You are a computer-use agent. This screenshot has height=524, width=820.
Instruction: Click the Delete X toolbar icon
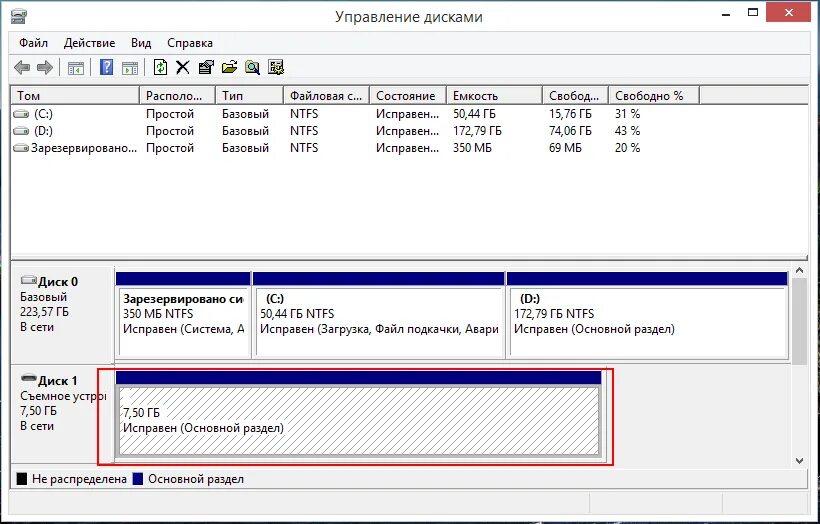point(183,67)
